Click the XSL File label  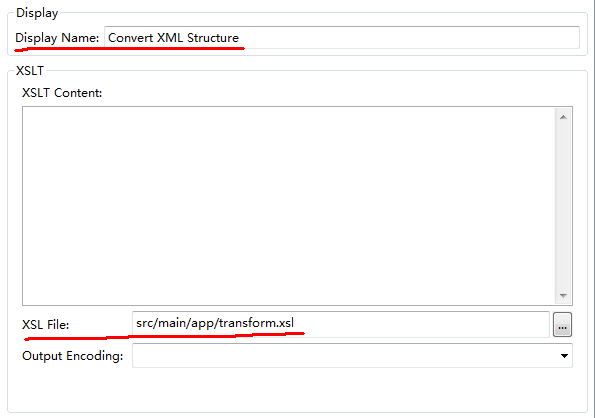click(x=46, y=325)
